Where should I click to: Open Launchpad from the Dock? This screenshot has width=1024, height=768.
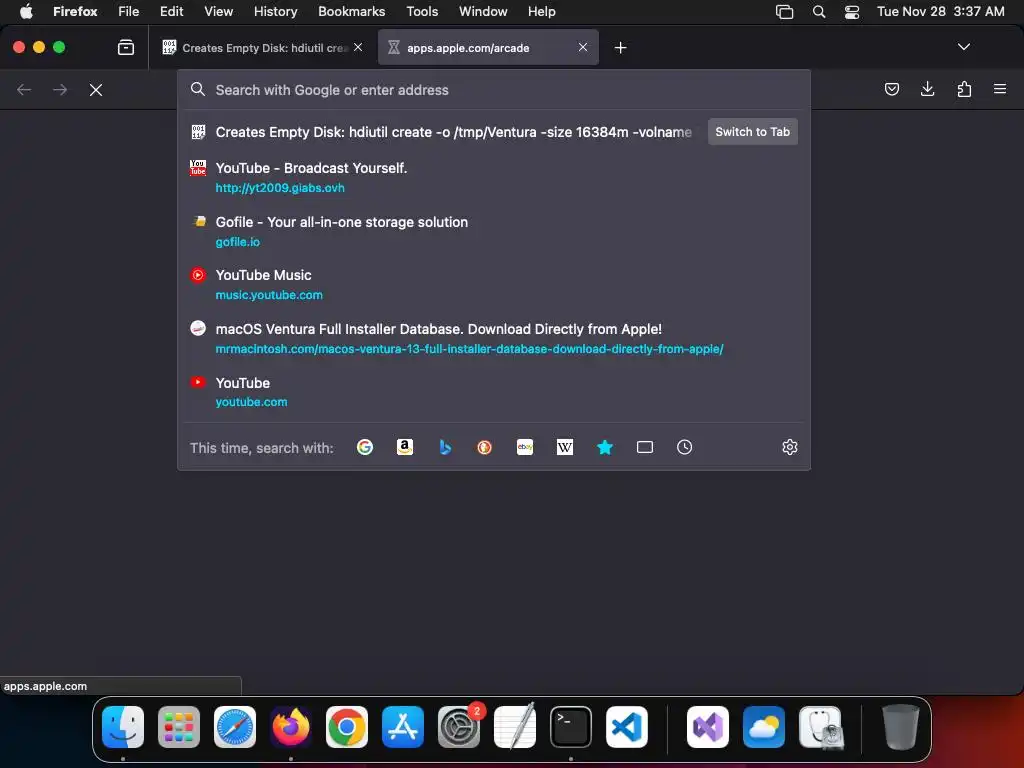pyautogui.click(x=179, y=727)
